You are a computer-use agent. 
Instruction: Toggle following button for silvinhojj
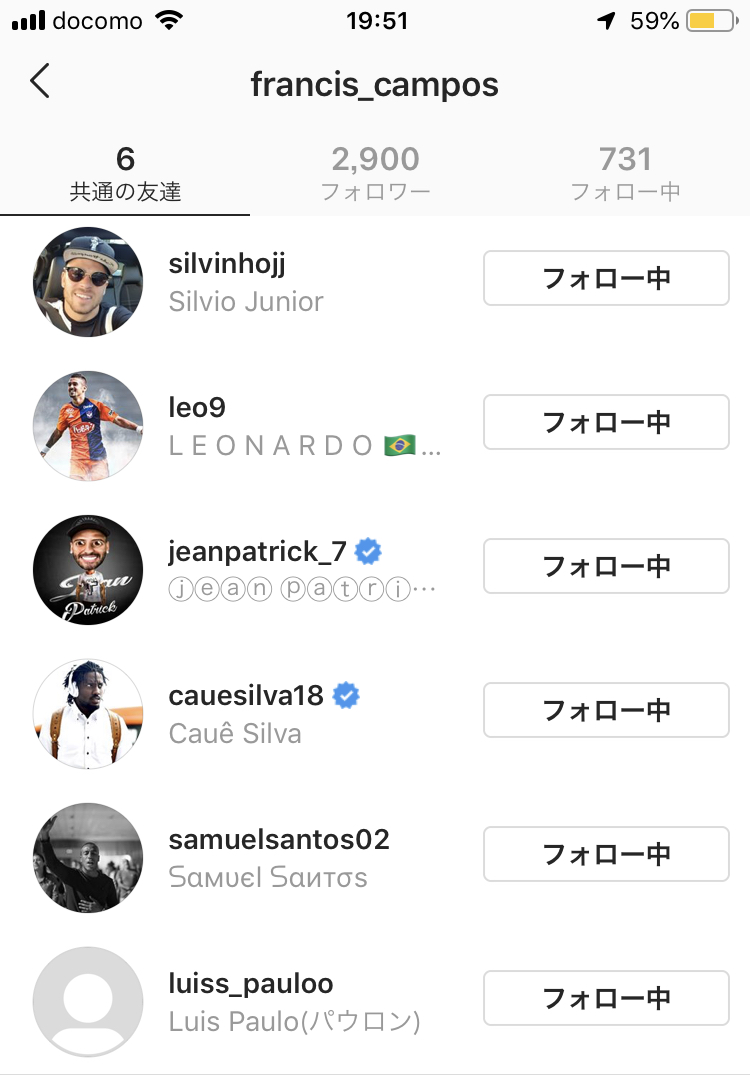pyautogui.click(x=606, y=278)
